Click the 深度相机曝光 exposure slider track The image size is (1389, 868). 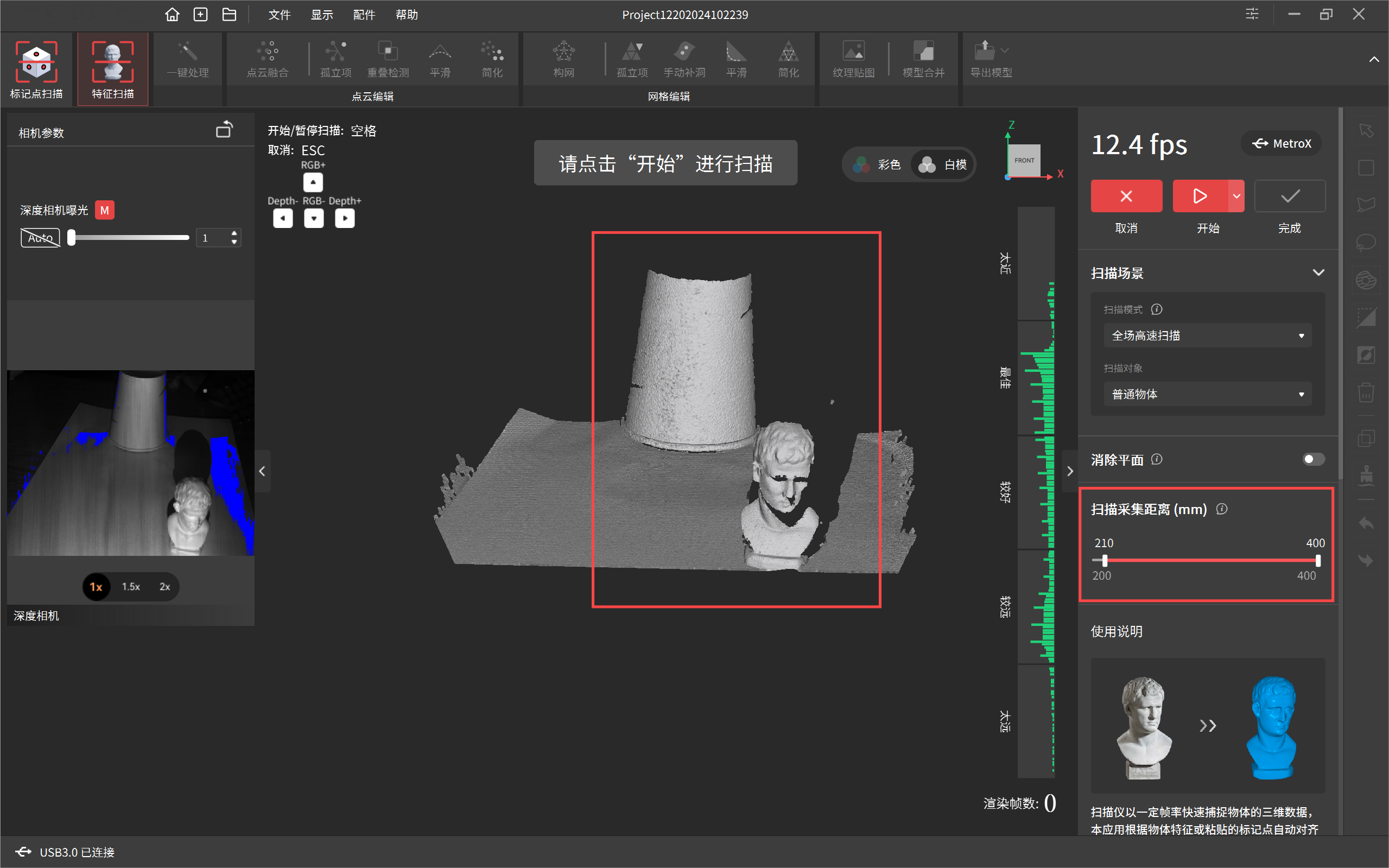point(129,238)
